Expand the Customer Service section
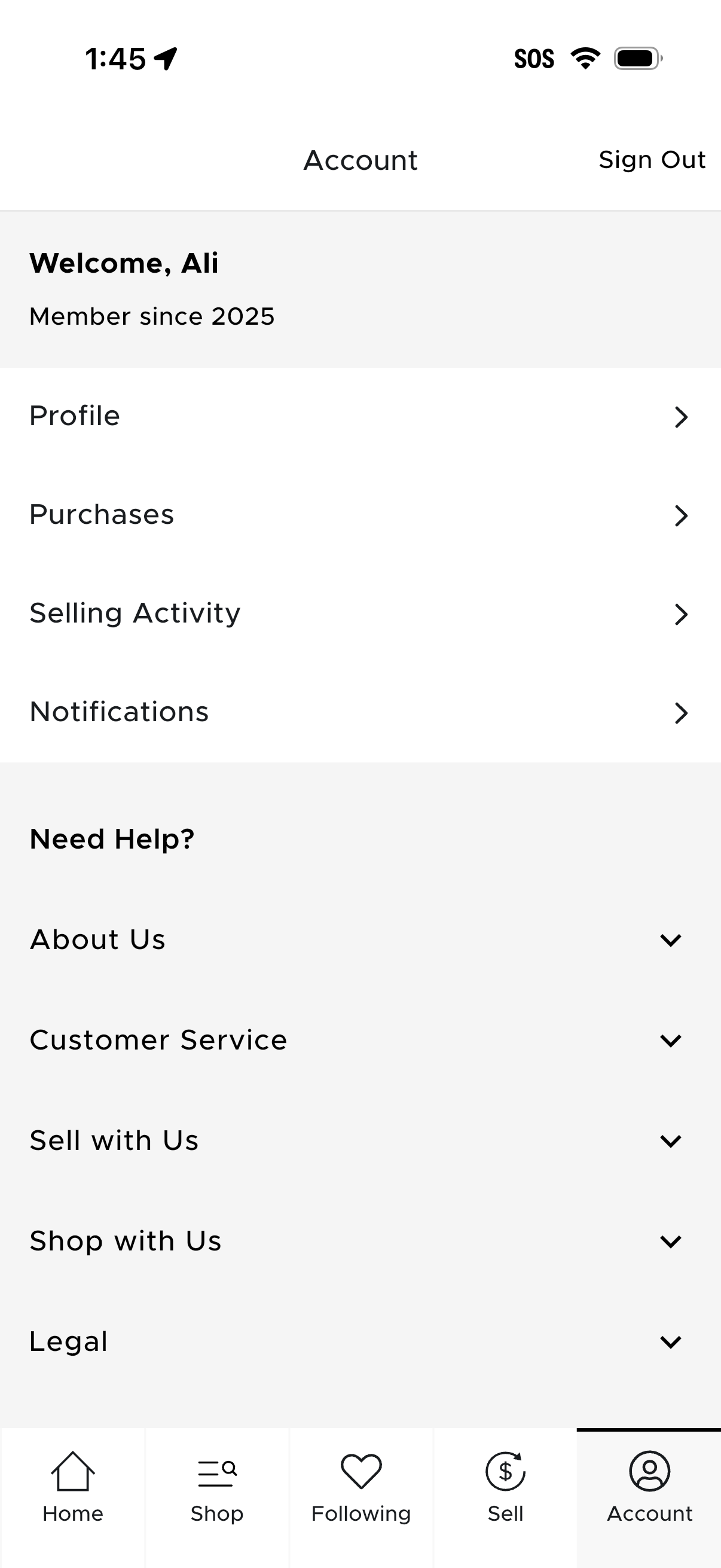Viewport: 721px width, 1568px height. tap(670, 1041)
